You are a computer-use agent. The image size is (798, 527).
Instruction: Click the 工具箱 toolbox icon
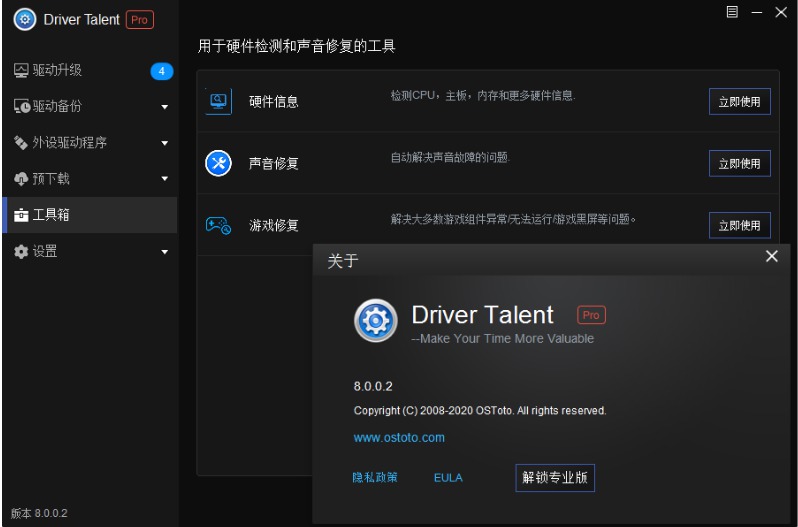click(x=21, y=215)
